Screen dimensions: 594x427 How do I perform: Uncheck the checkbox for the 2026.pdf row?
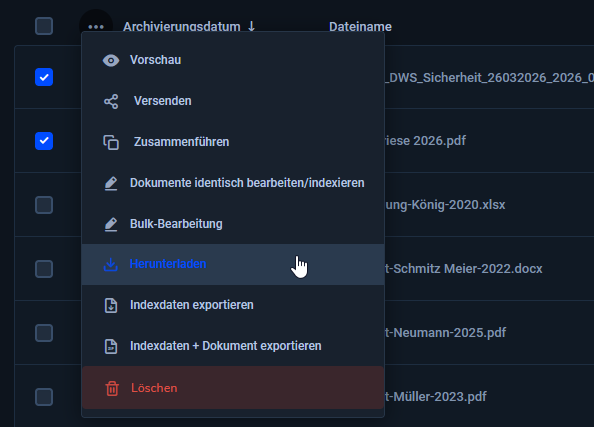44,141
